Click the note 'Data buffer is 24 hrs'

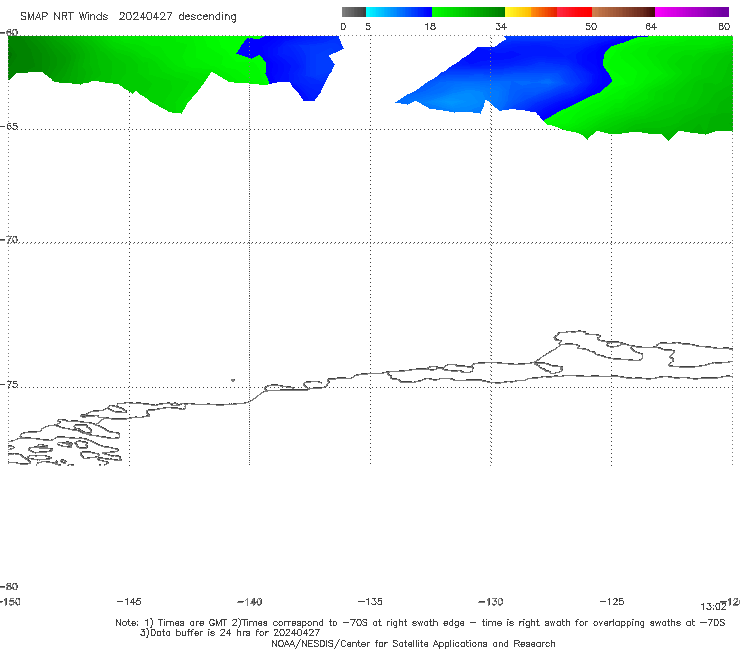tap(202, 633)
